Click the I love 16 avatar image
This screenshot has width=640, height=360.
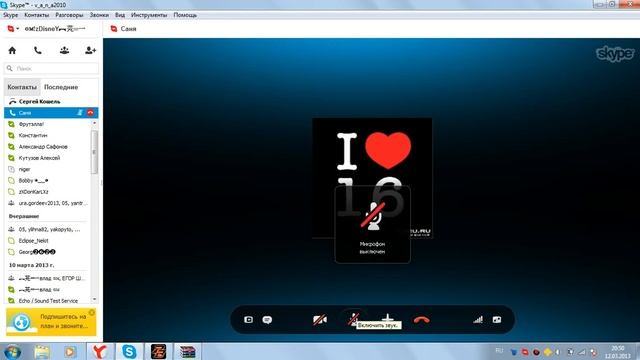372,178
